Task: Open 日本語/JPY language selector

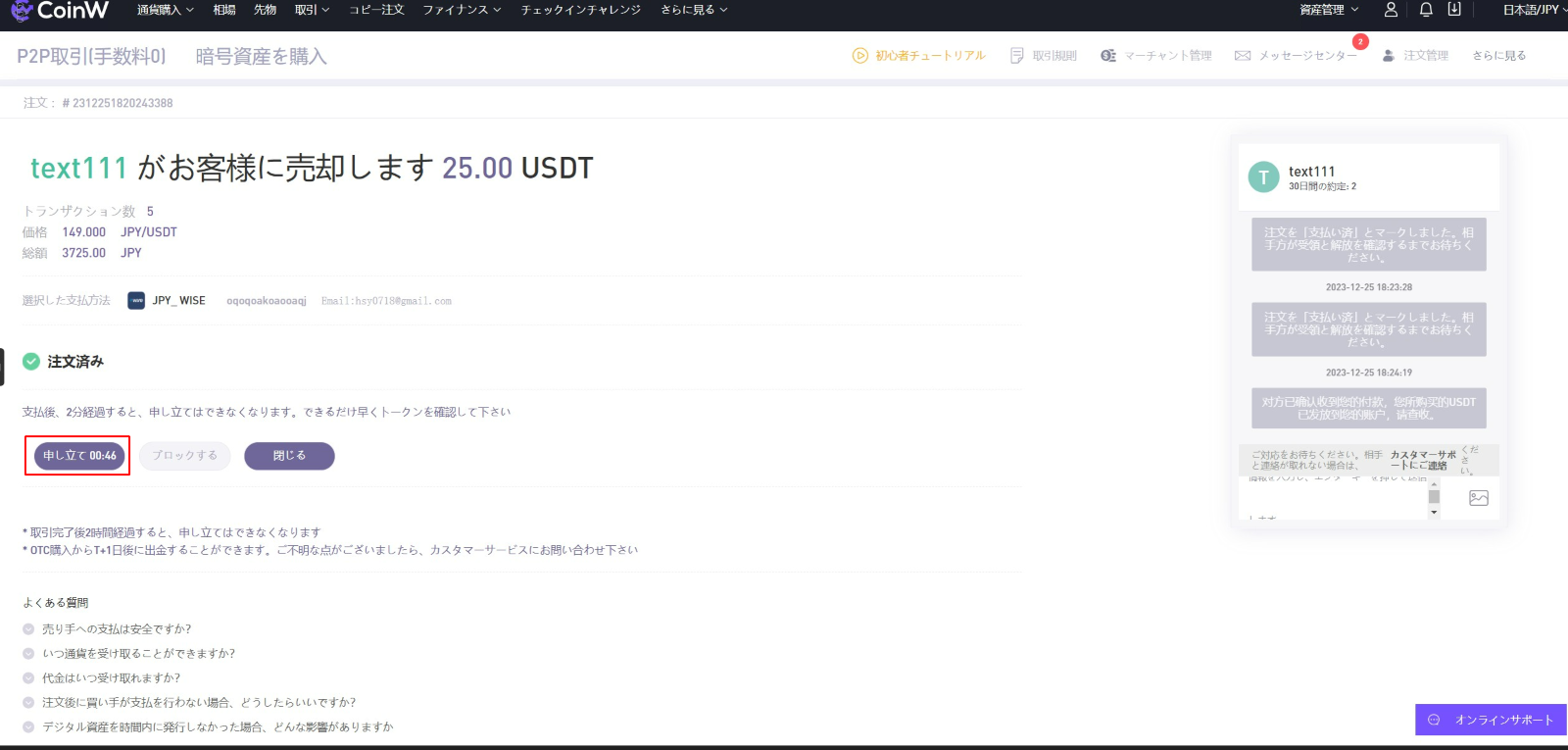Action: (1534, 10)
